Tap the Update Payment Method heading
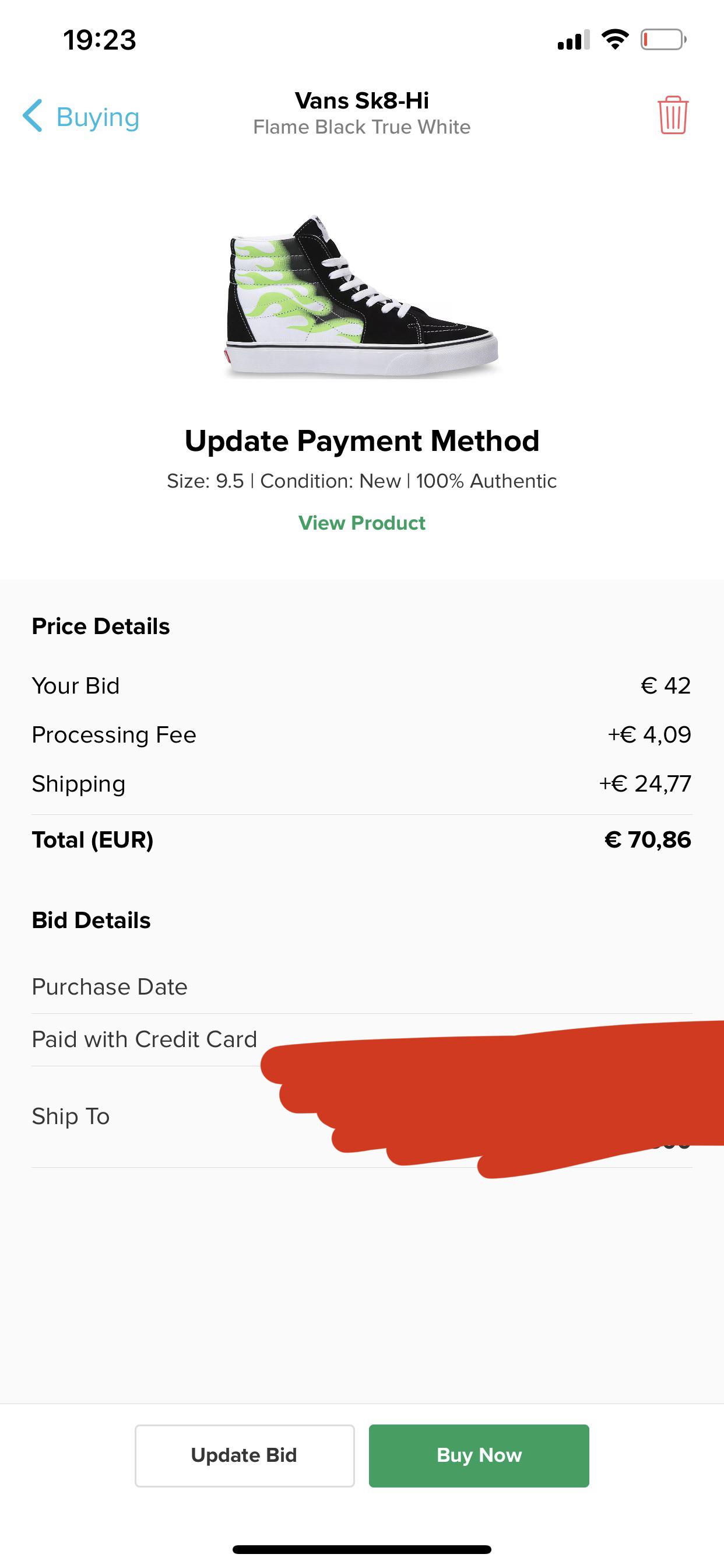 coord(362,440)
